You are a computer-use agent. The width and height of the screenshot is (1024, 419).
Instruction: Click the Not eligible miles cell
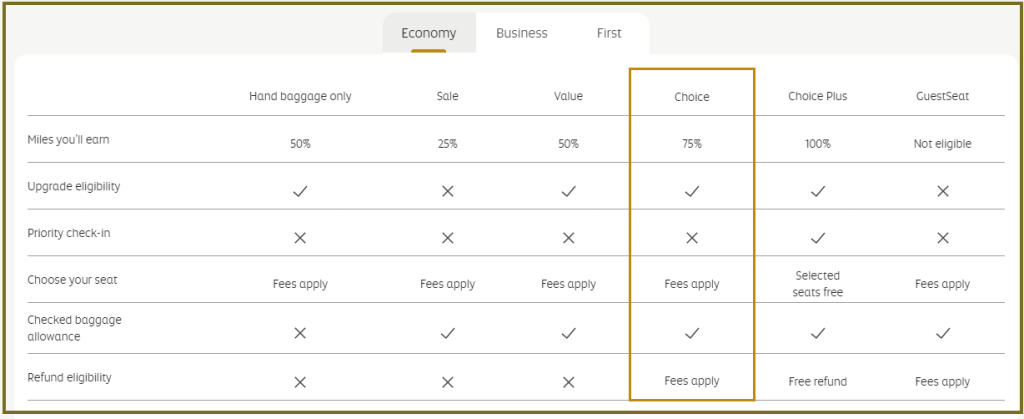click(942, 144)
